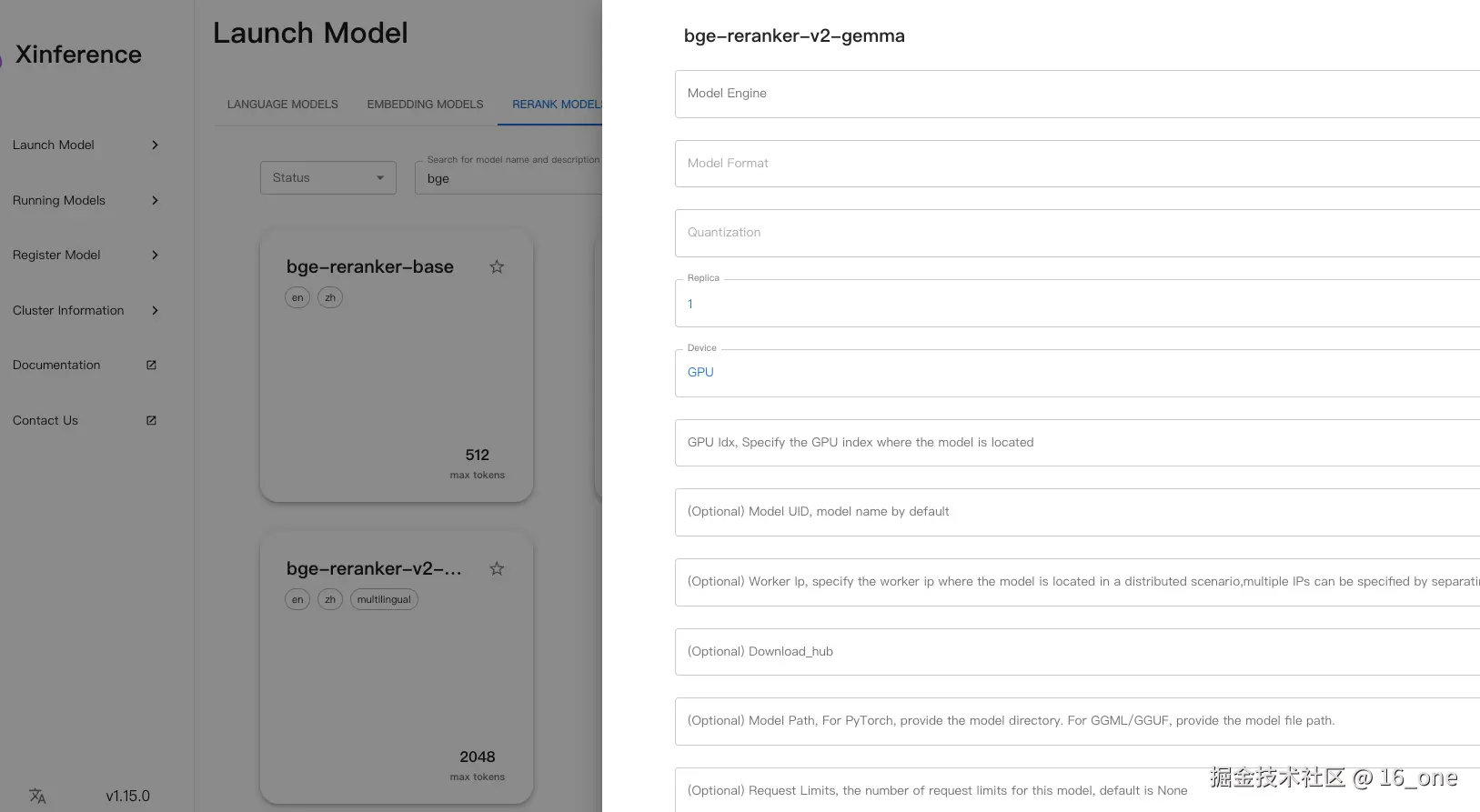Open the bge-reranker-base model card
The height and width of the screenshot is (812, 1480).
pyautogui.click(x=397, y=365)
